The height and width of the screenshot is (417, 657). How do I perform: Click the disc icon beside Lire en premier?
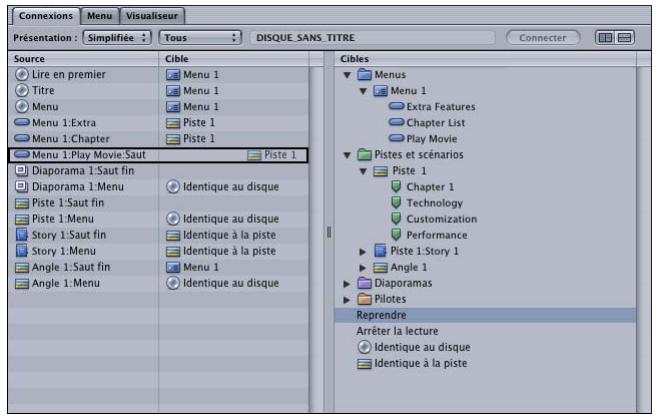22,75
